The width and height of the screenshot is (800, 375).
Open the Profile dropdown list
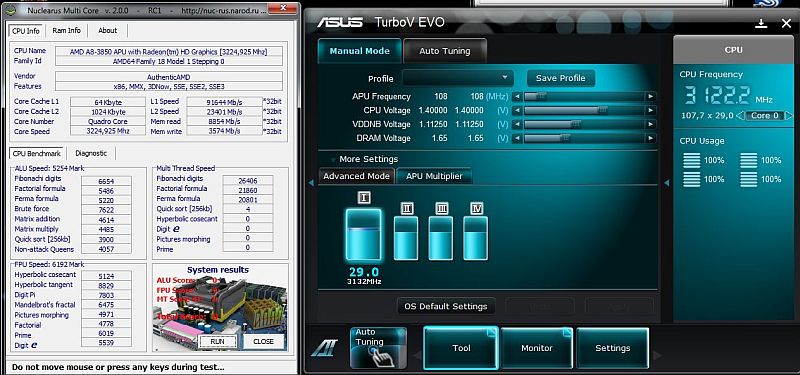(x=458, y=78)
